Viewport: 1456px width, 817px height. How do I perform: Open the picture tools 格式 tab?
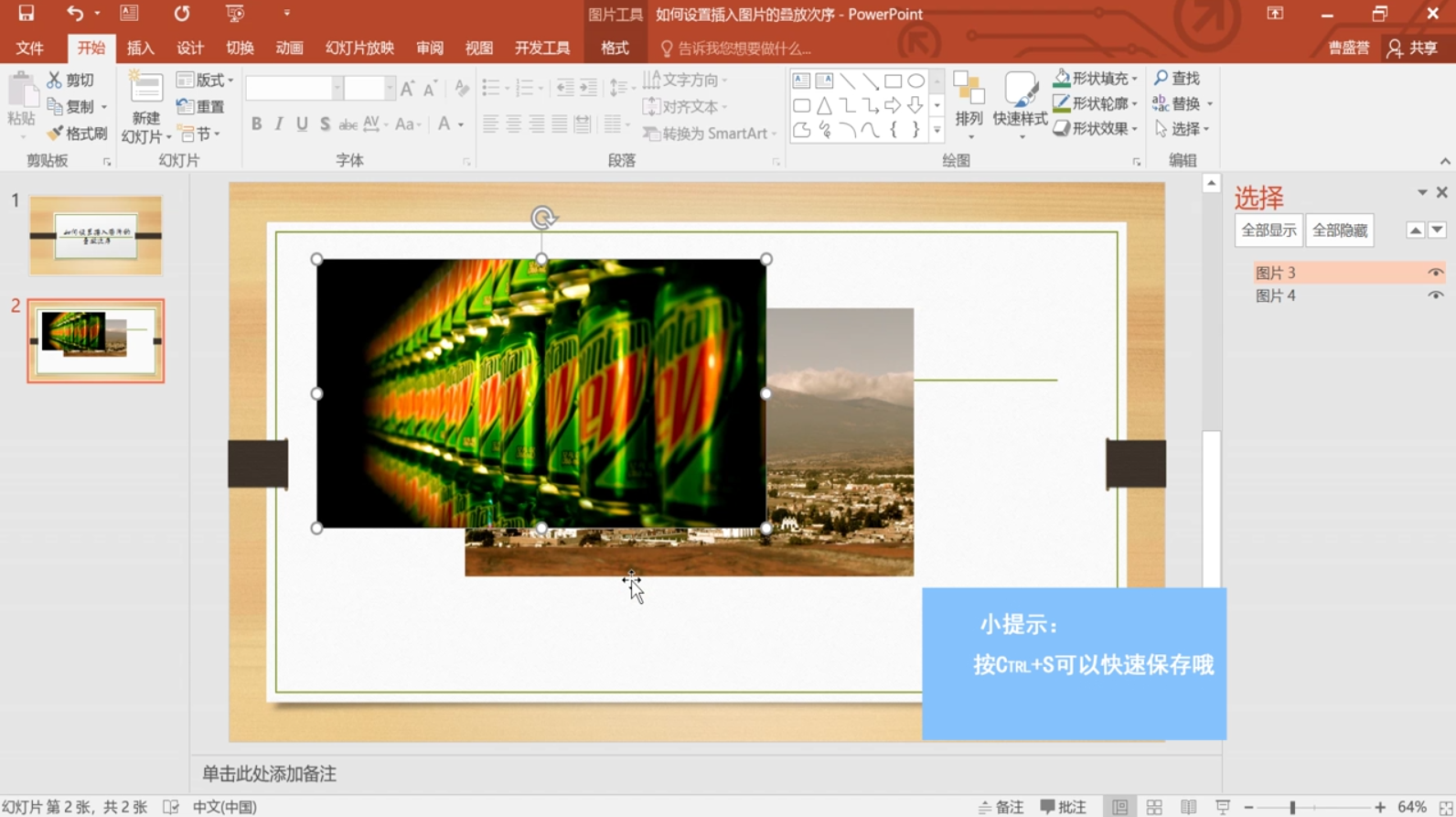pos(615,48)
